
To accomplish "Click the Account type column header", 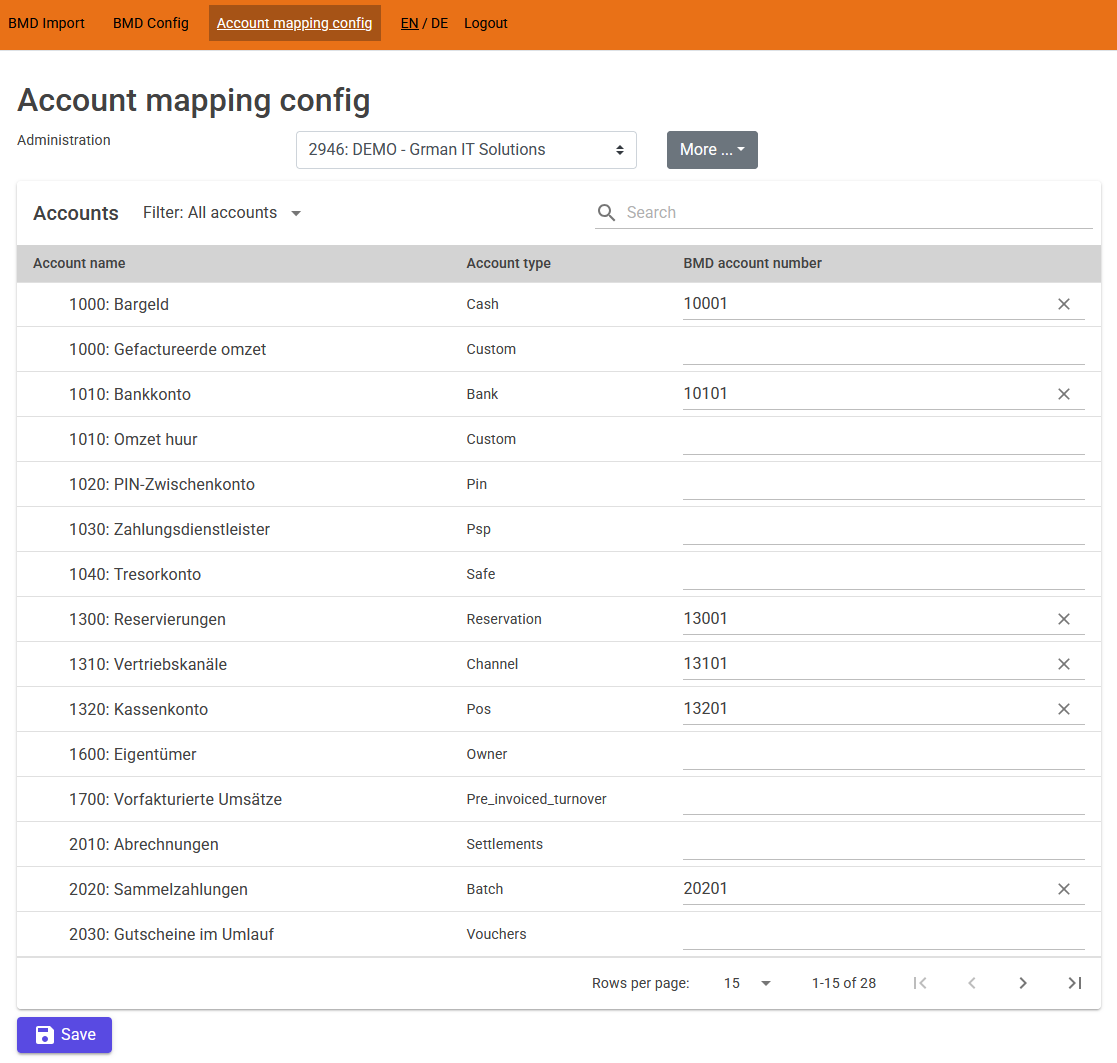I will pyautogui.click(x=508, y=263).
